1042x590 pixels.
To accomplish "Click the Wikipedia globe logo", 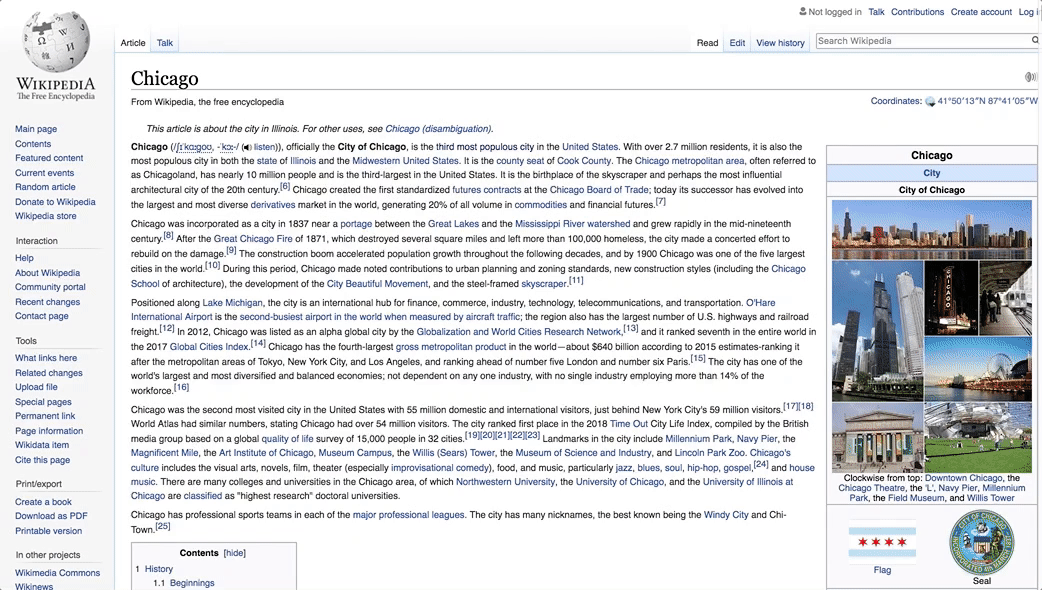I will click(x=56, y=42).
